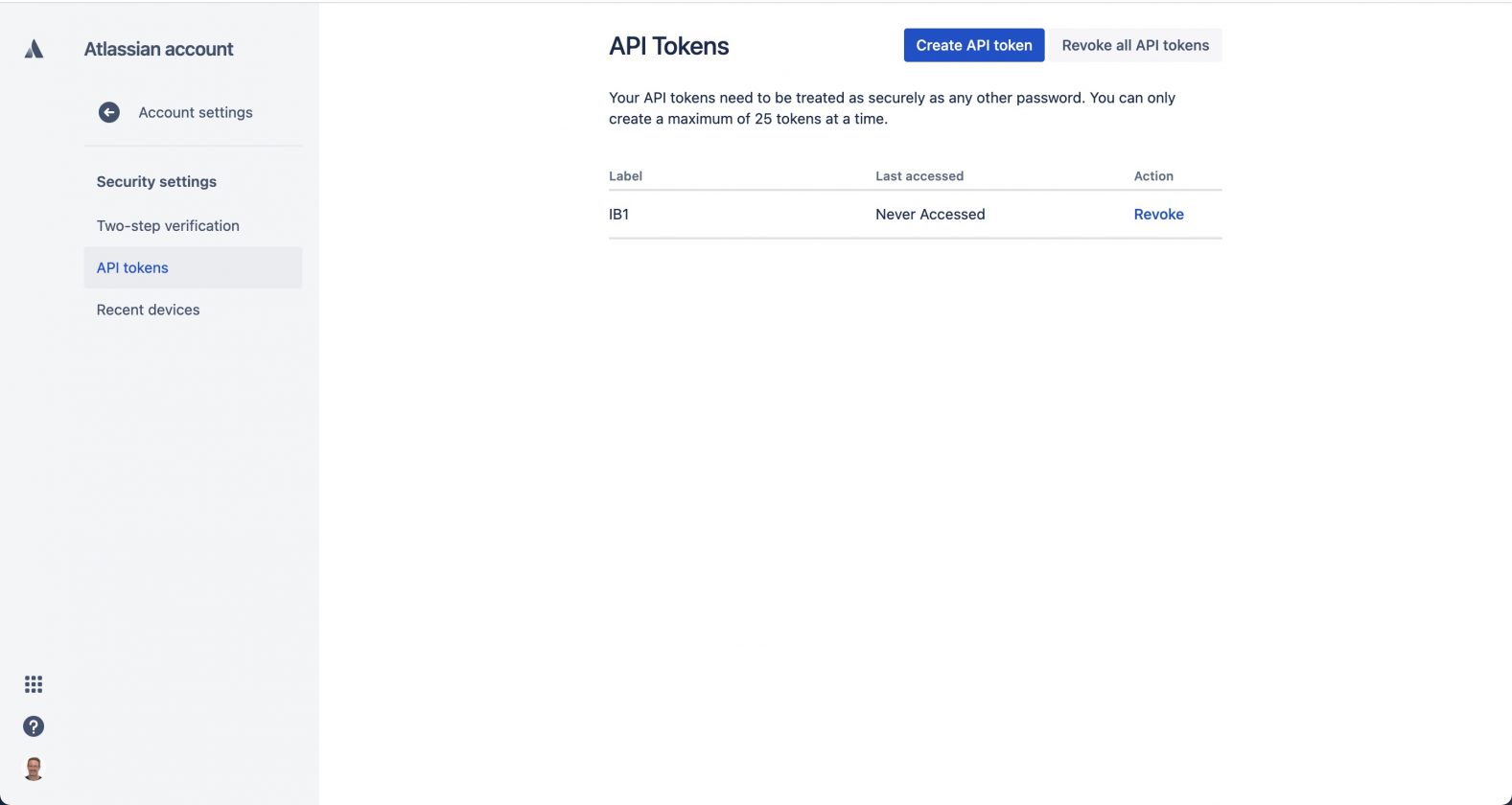Click the Atlassian account title
This screenshot has height=805, width=1512.
[159, 49]
